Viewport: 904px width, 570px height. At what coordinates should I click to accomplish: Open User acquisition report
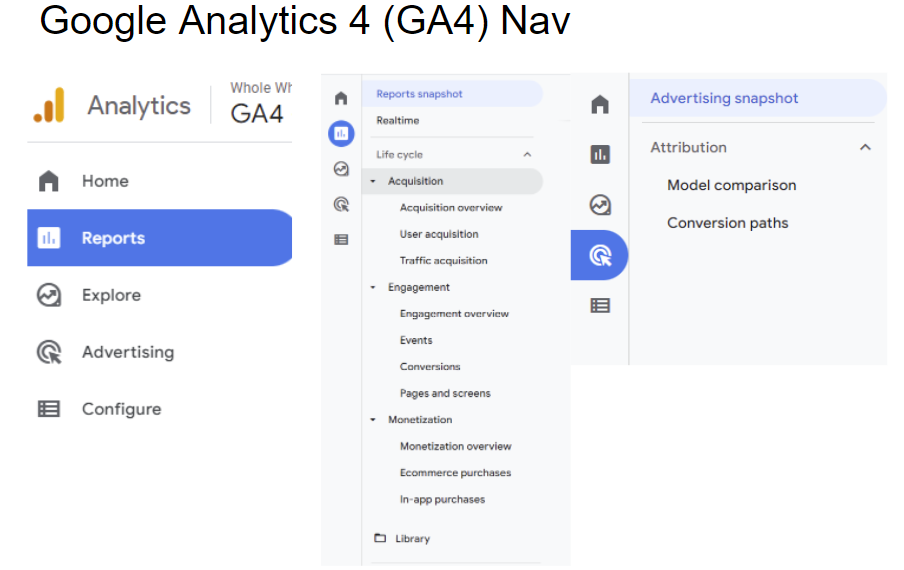point(439,234)
